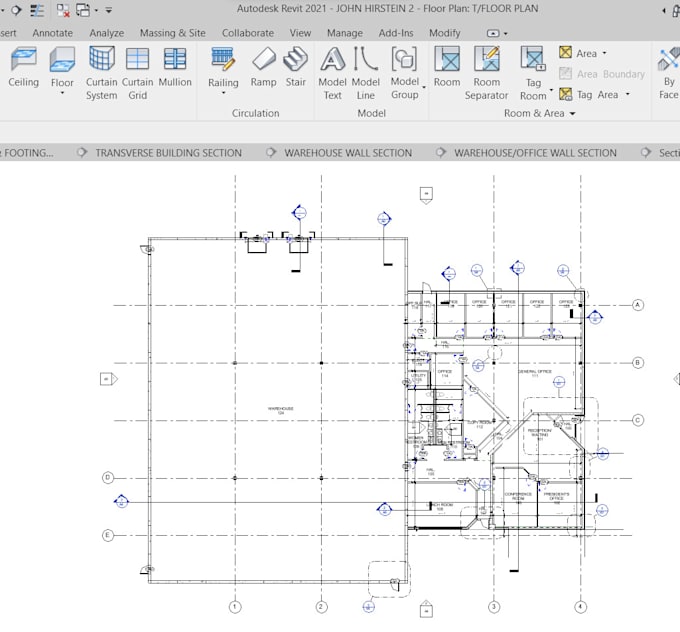Open the Tag Room dropdown arrow
The height and width of the screenshot is (632, 680).
click(x=551, y=90)
